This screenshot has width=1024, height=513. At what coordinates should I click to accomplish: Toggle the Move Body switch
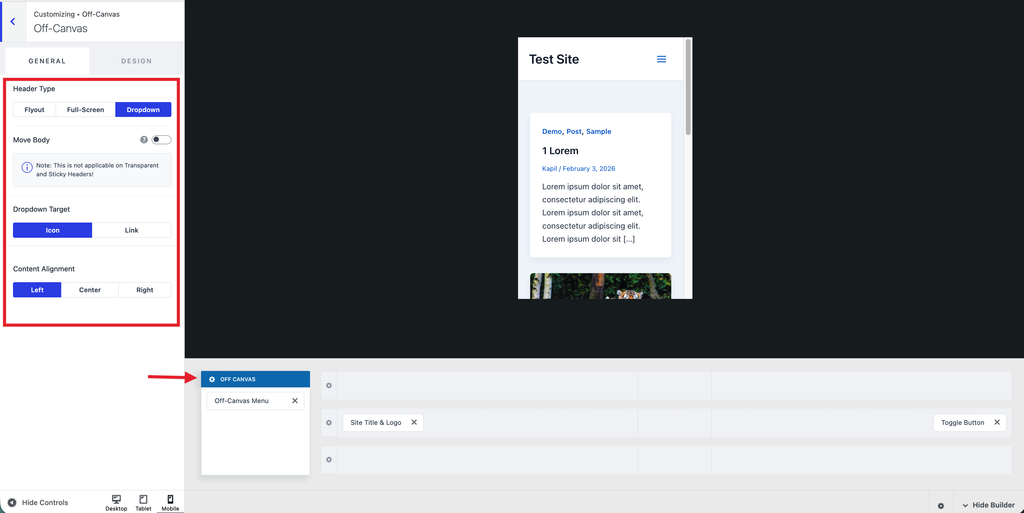click(161, 140)
